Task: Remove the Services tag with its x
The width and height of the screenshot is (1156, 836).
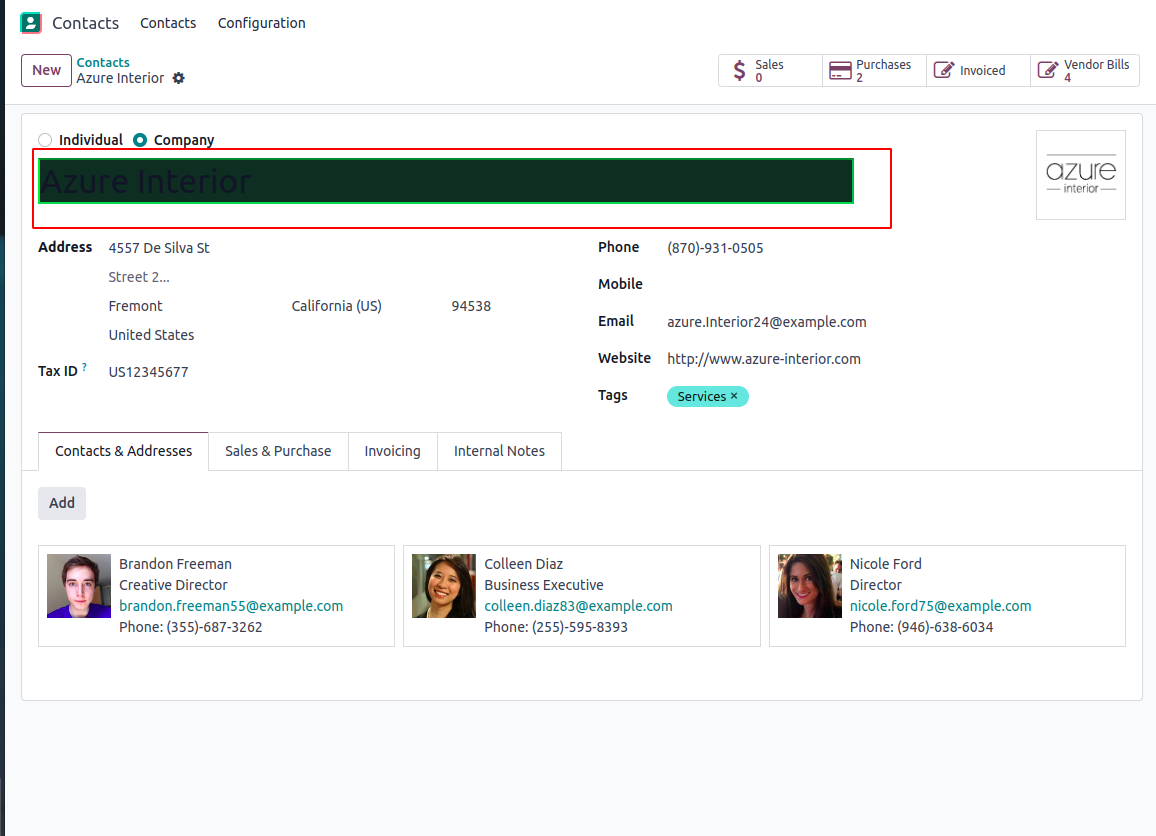Action: click(734, 396)
